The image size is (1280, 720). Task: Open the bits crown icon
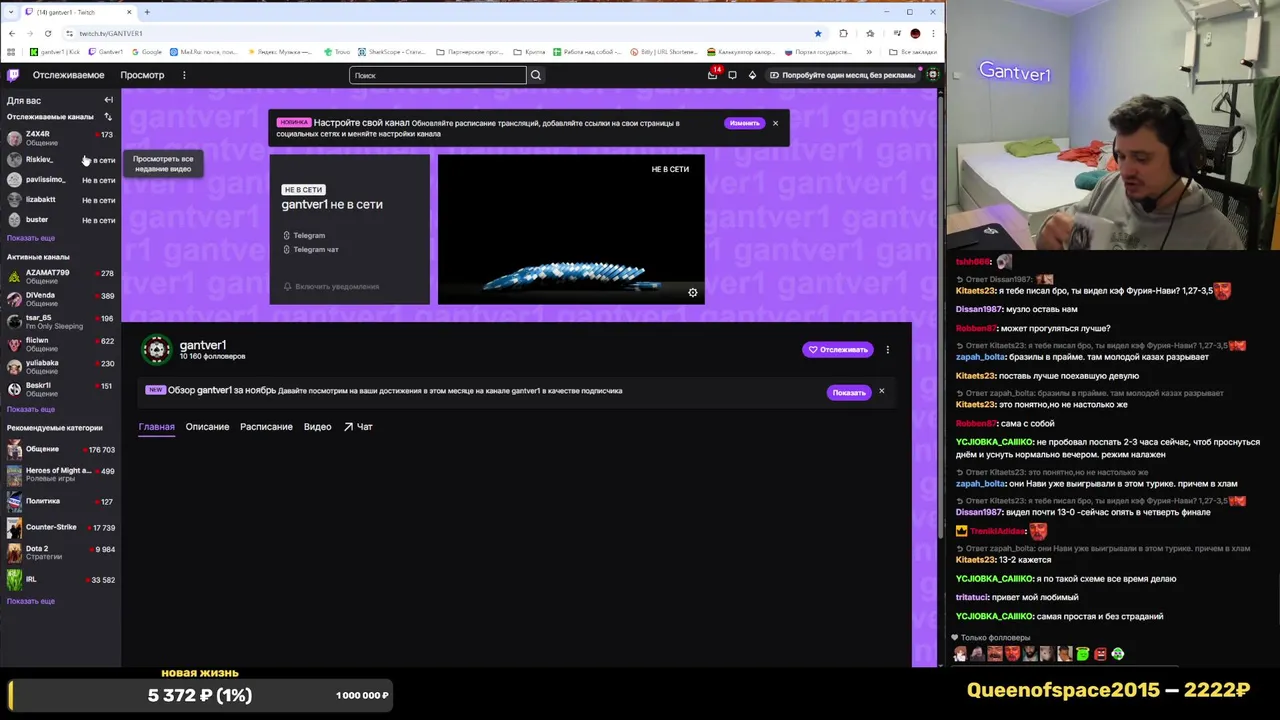[752, 75]
